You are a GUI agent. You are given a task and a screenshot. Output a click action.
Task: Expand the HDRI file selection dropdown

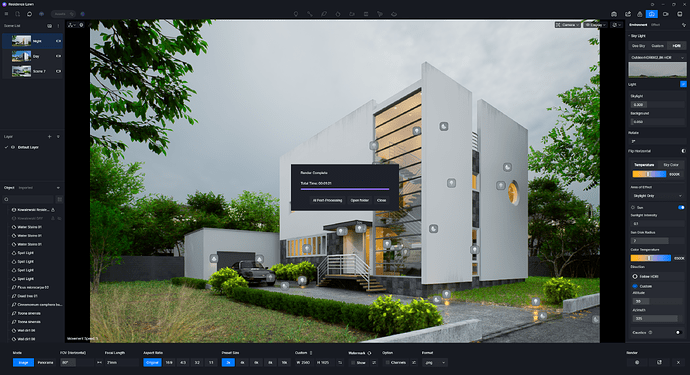(657, 58)
